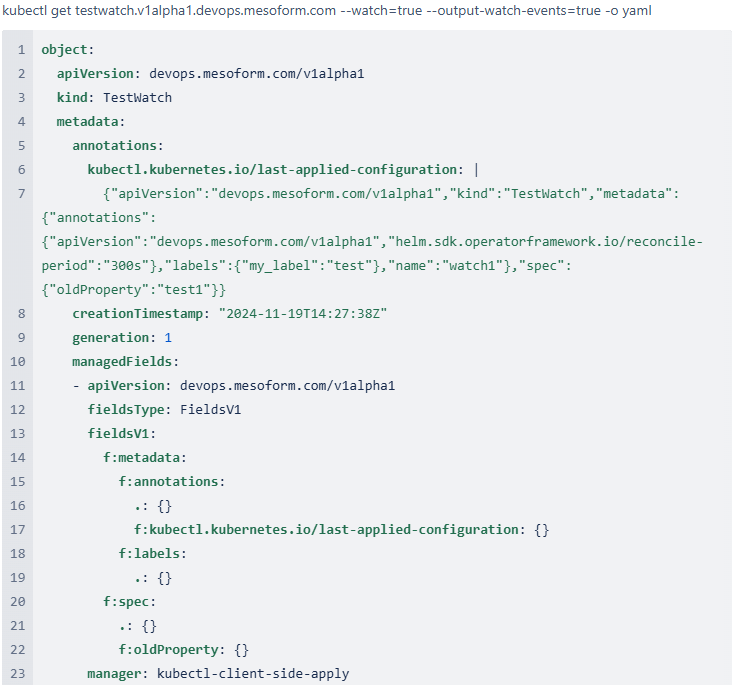Click the 'kubectl-client-side-apply' manager value
The width and height of the screenshot is (733, 685).
(x=253, y=673)
